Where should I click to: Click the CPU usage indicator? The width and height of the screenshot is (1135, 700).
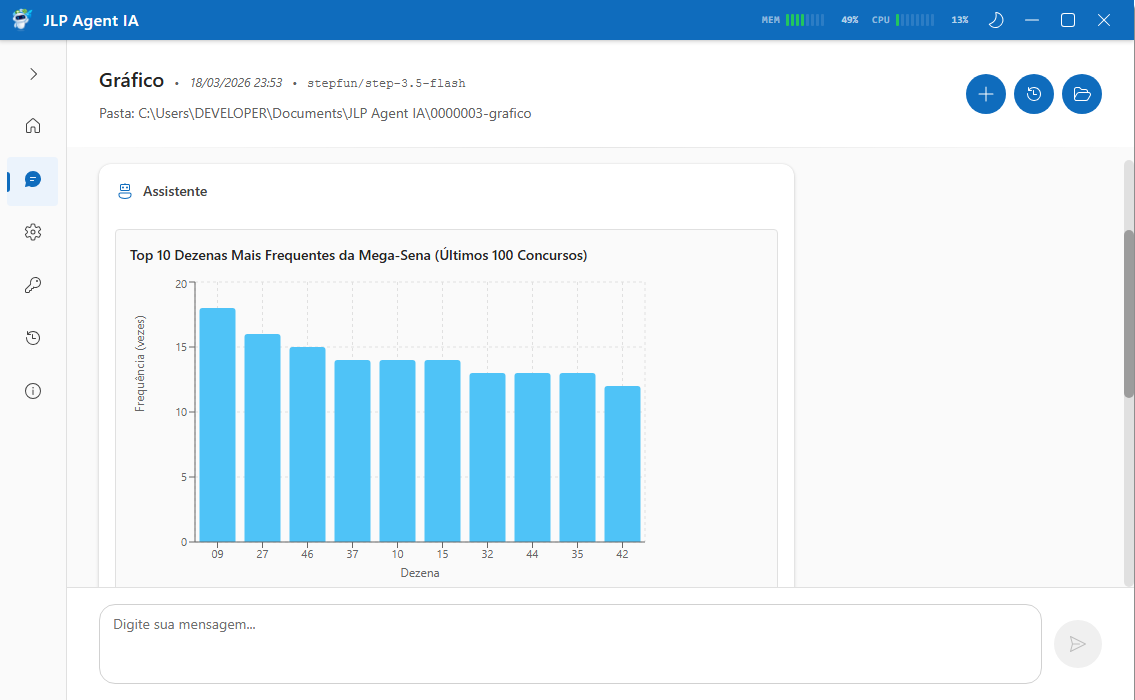[x=919, y=20]
